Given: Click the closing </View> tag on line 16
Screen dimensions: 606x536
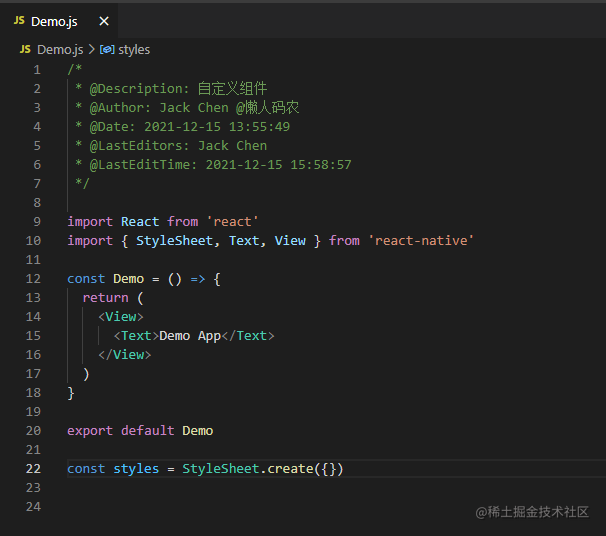Looking at the screenshot, I should click(124, 355).
